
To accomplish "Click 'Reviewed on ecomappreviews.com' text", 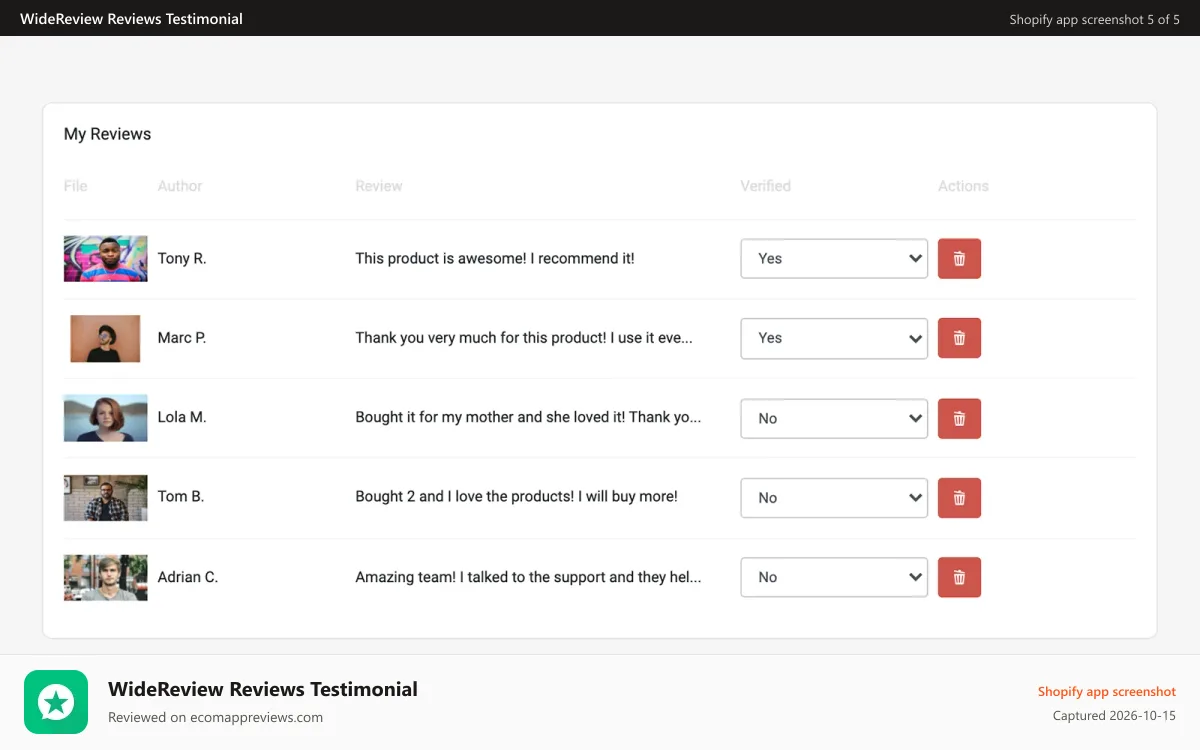I will pyautogui.click(x=215, y=717).
